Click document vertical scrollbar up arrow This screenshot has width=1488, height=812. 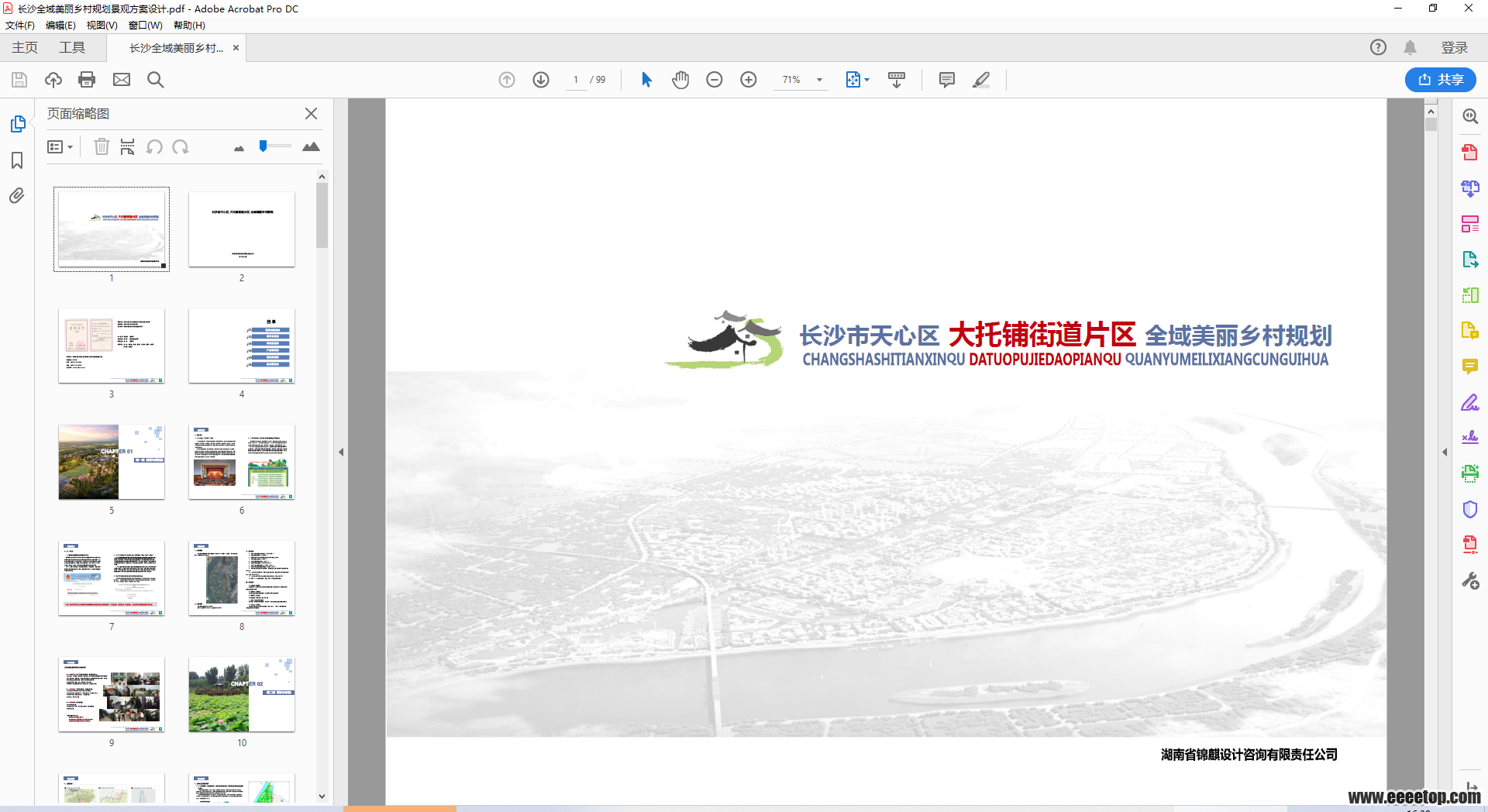tap(1431, 112)
